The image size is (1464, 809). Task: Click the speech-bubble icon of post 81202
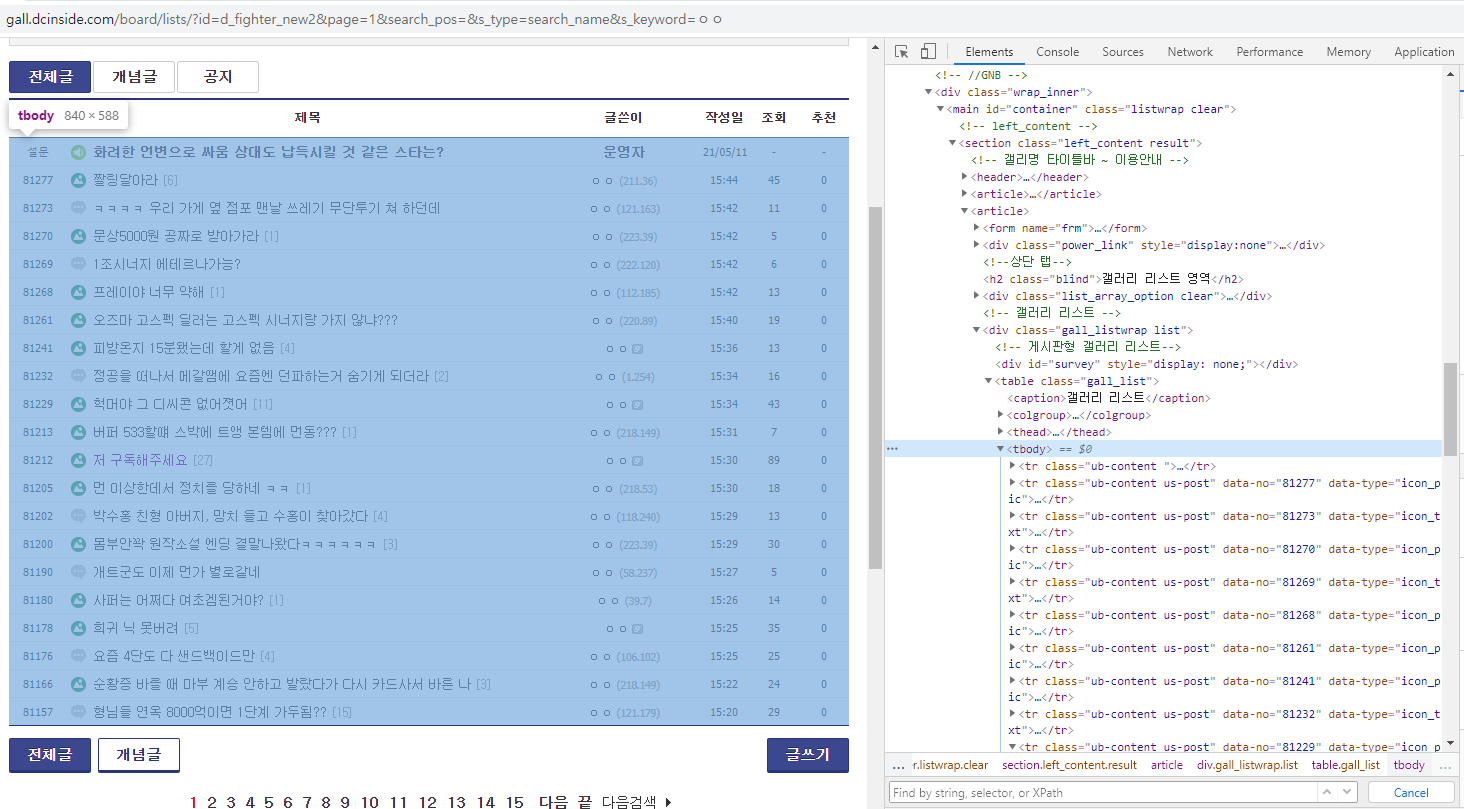point(78,516)
